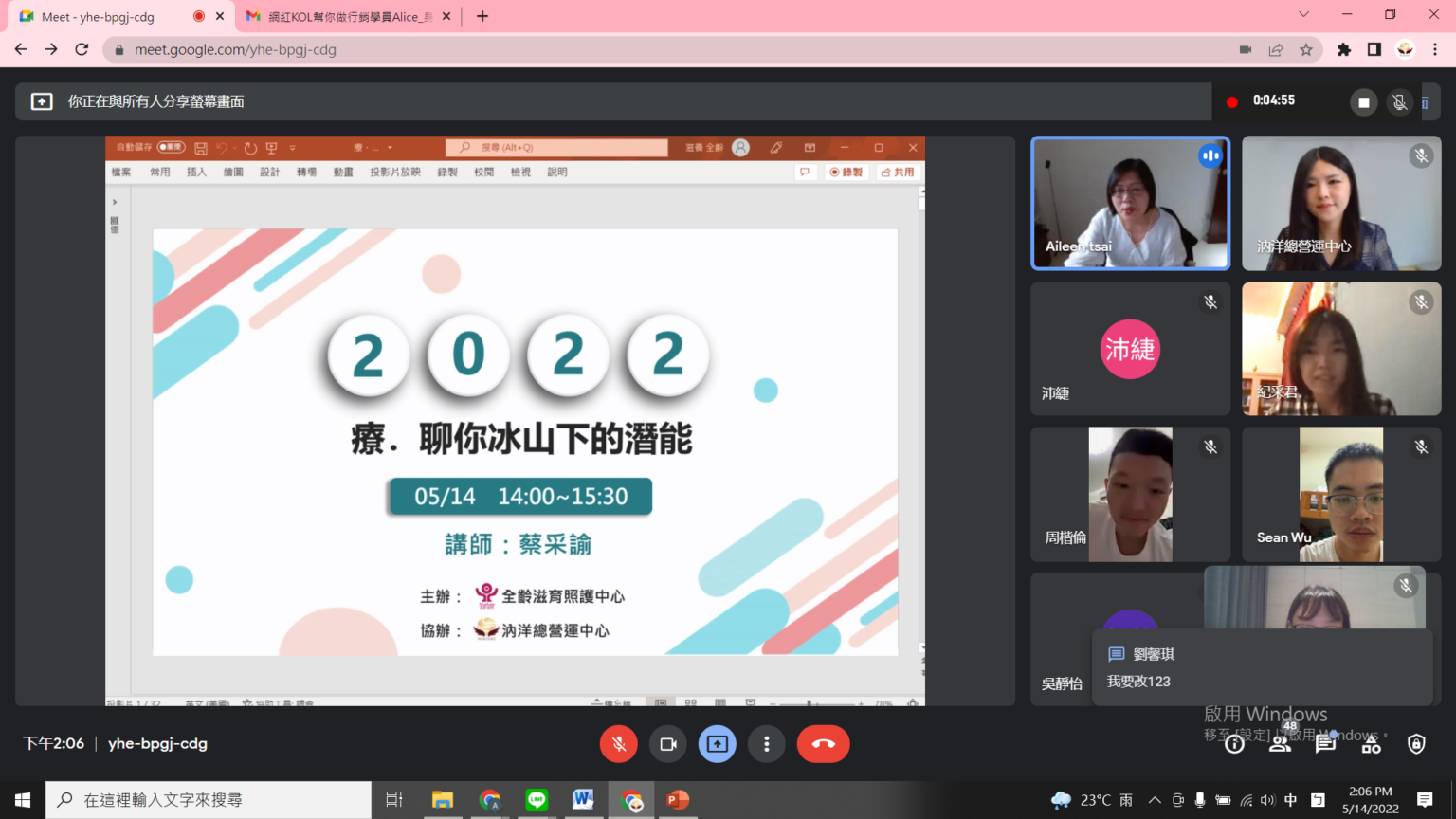Switch to the 投影片放映 ribbon tab

(398, 172)
